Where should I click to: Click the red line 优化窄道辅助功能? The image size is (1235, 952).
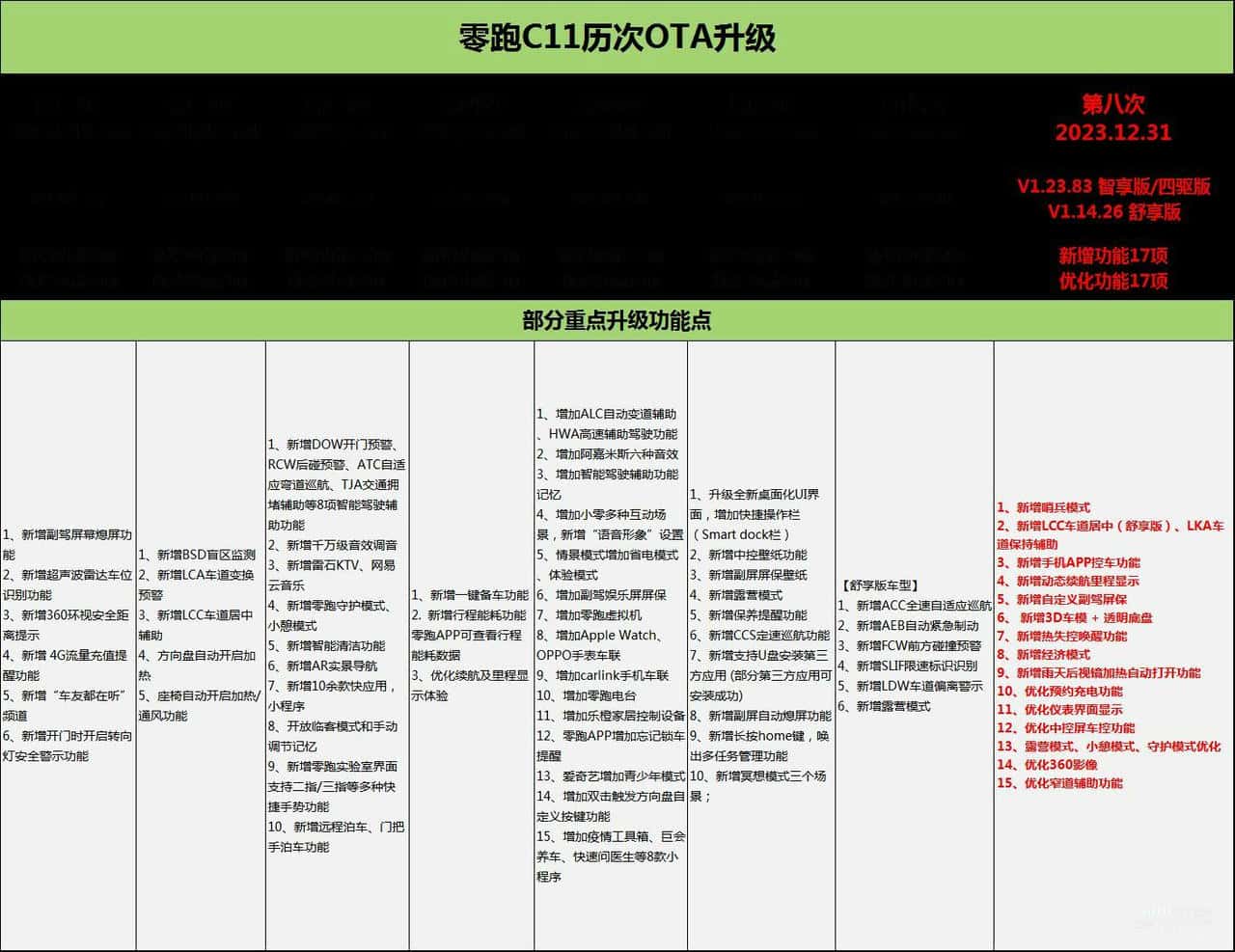click(1059, 783)
